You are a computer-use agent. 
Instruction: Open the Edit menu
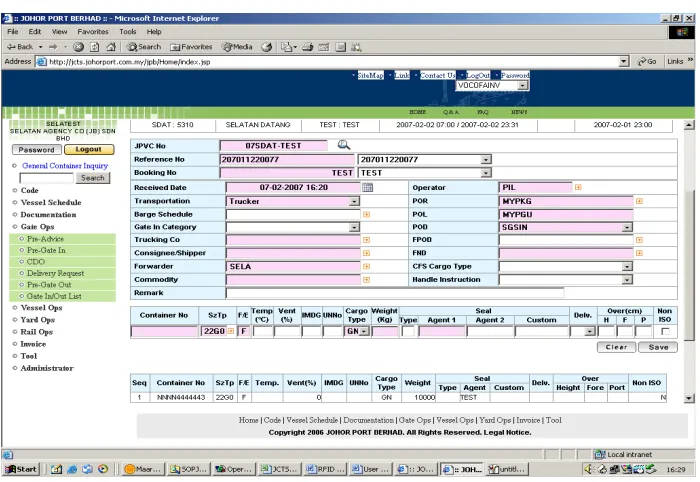tap(35, 32)
